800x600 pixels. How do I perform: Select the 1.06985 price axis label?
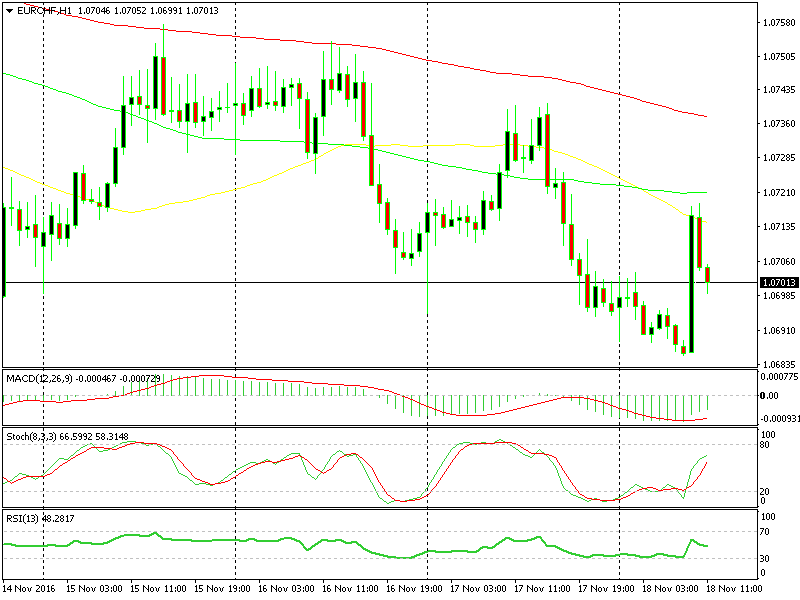779,295
